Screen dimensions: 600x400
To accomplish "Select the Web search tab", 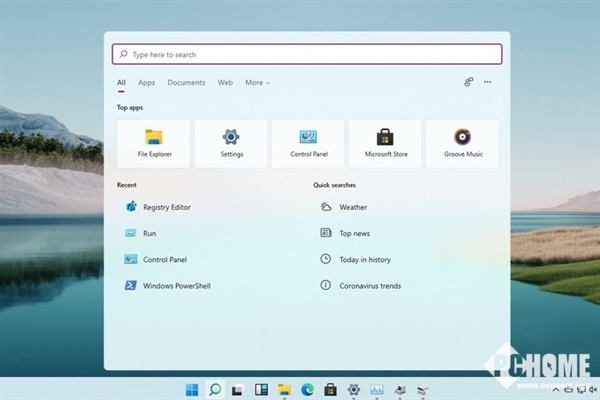I will (x=225, y=82).
